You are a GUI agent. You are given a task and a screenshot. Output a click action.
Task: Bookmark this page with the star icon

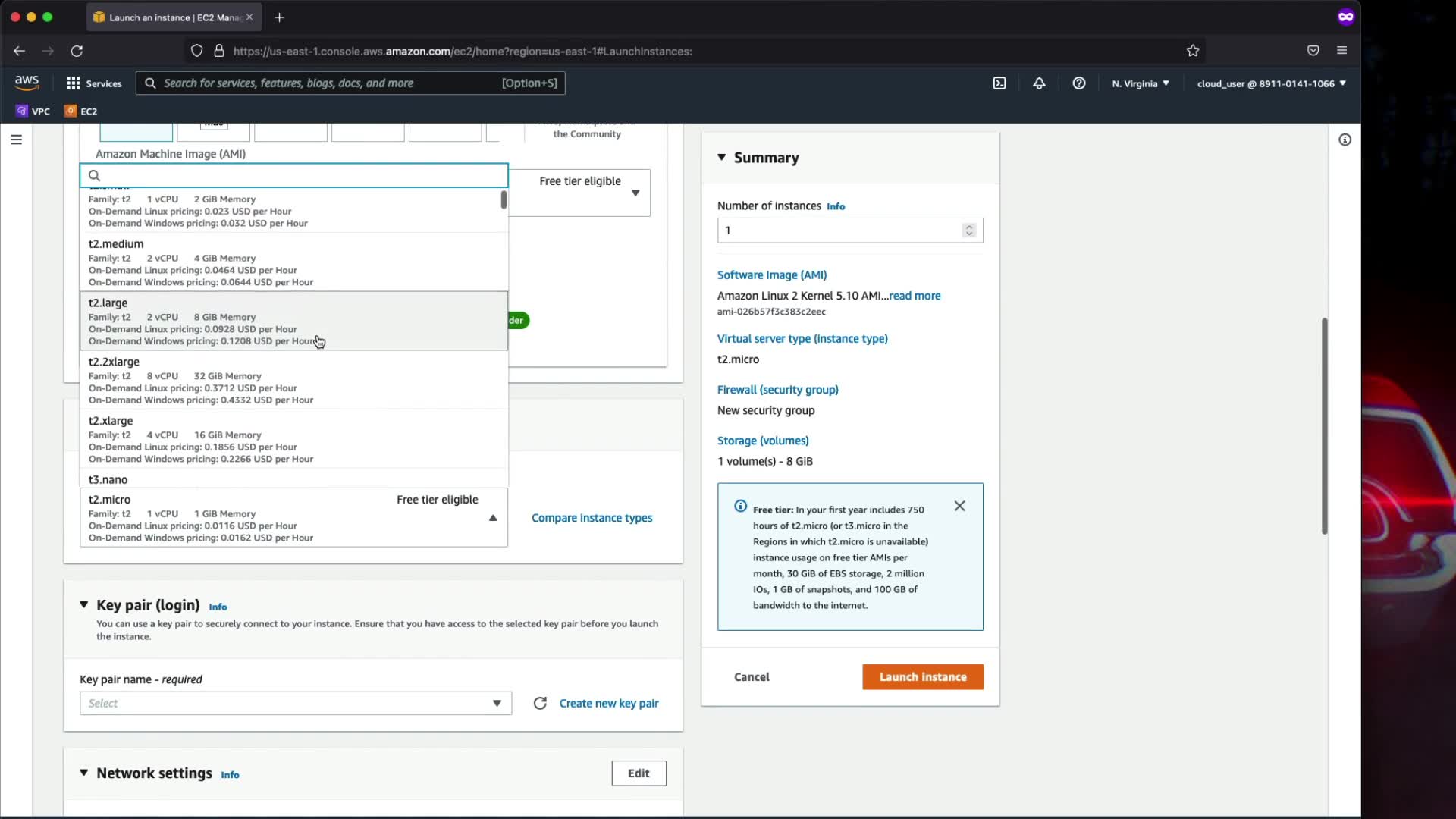[x=1192, y=51]
